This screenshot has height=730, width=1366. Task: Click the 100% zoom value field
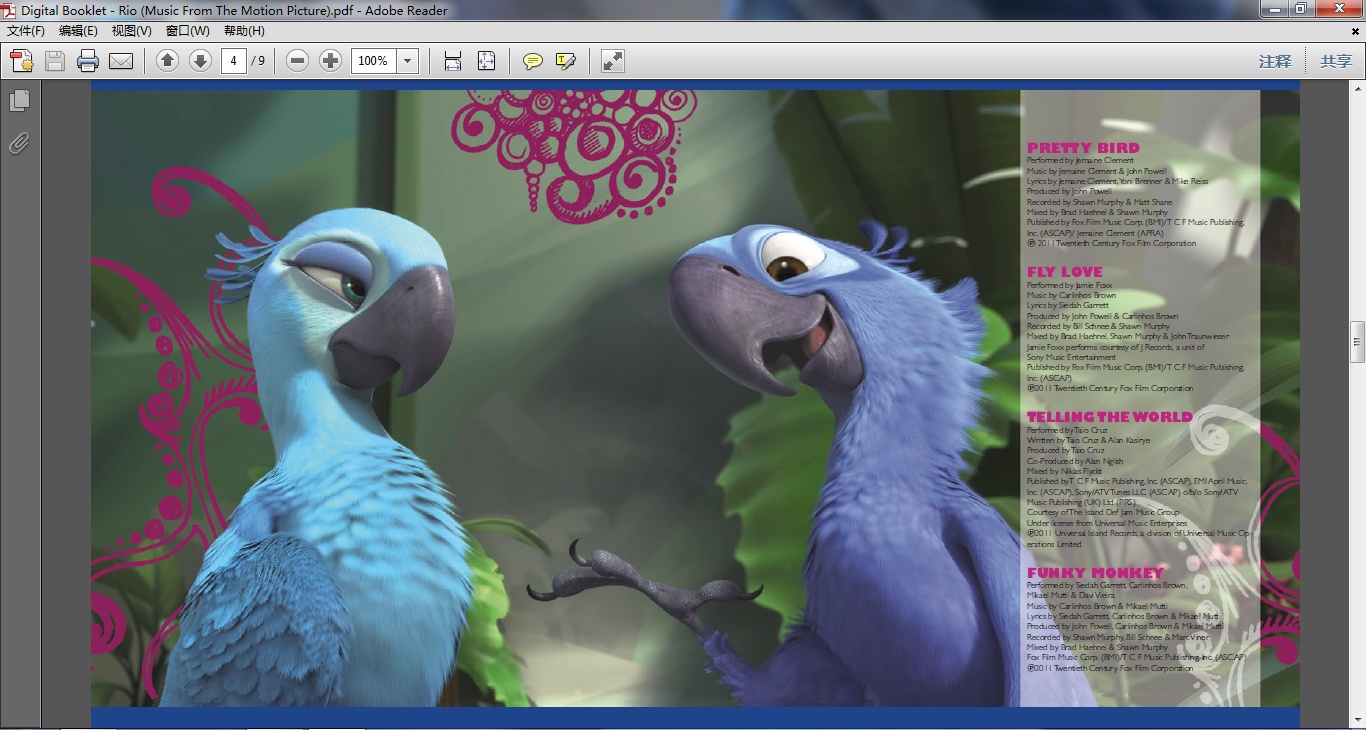click(x=374, y=61)
